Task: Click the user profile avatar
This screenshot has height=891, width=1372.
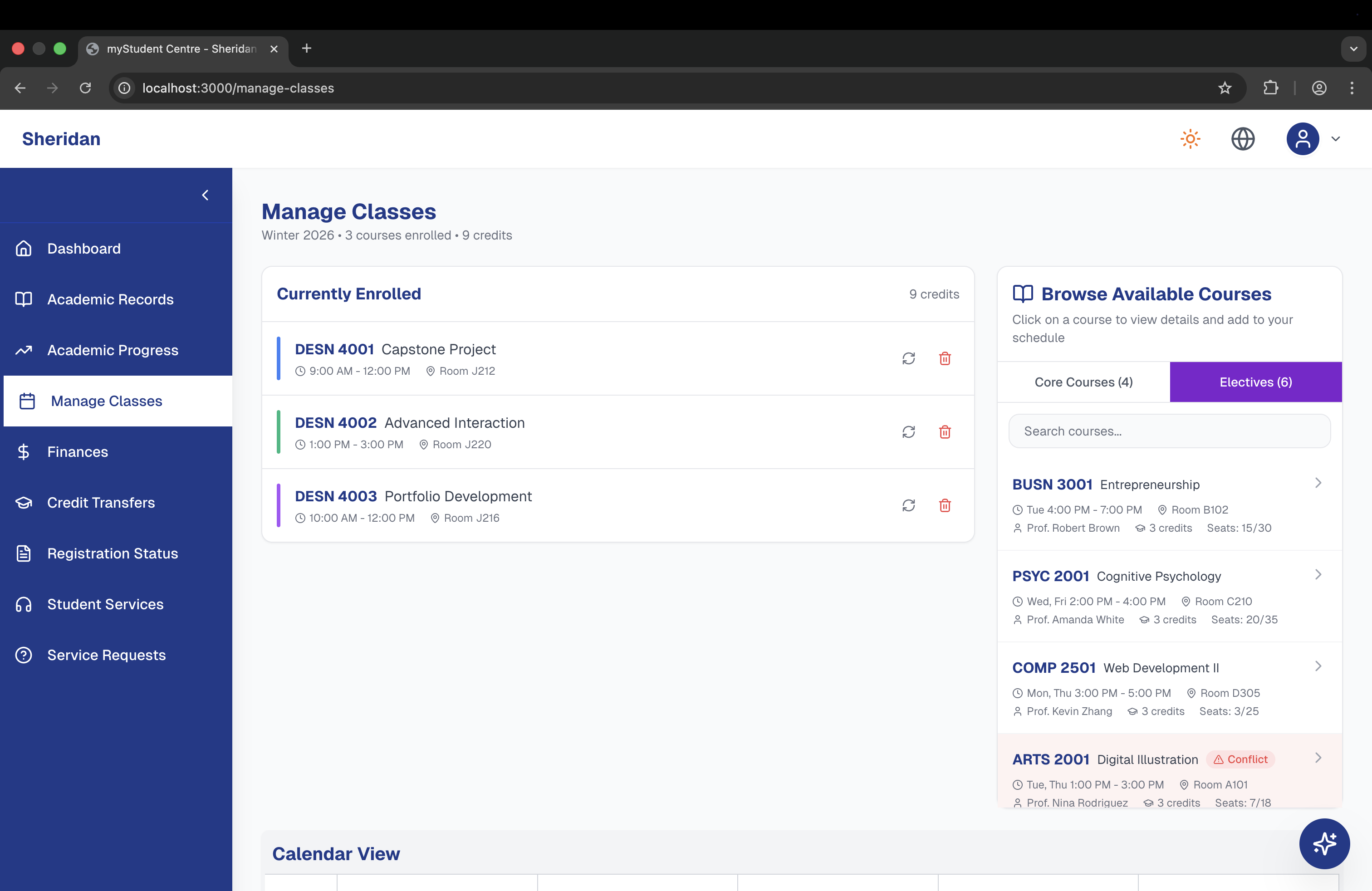Action: click(x=1302, y=139)
